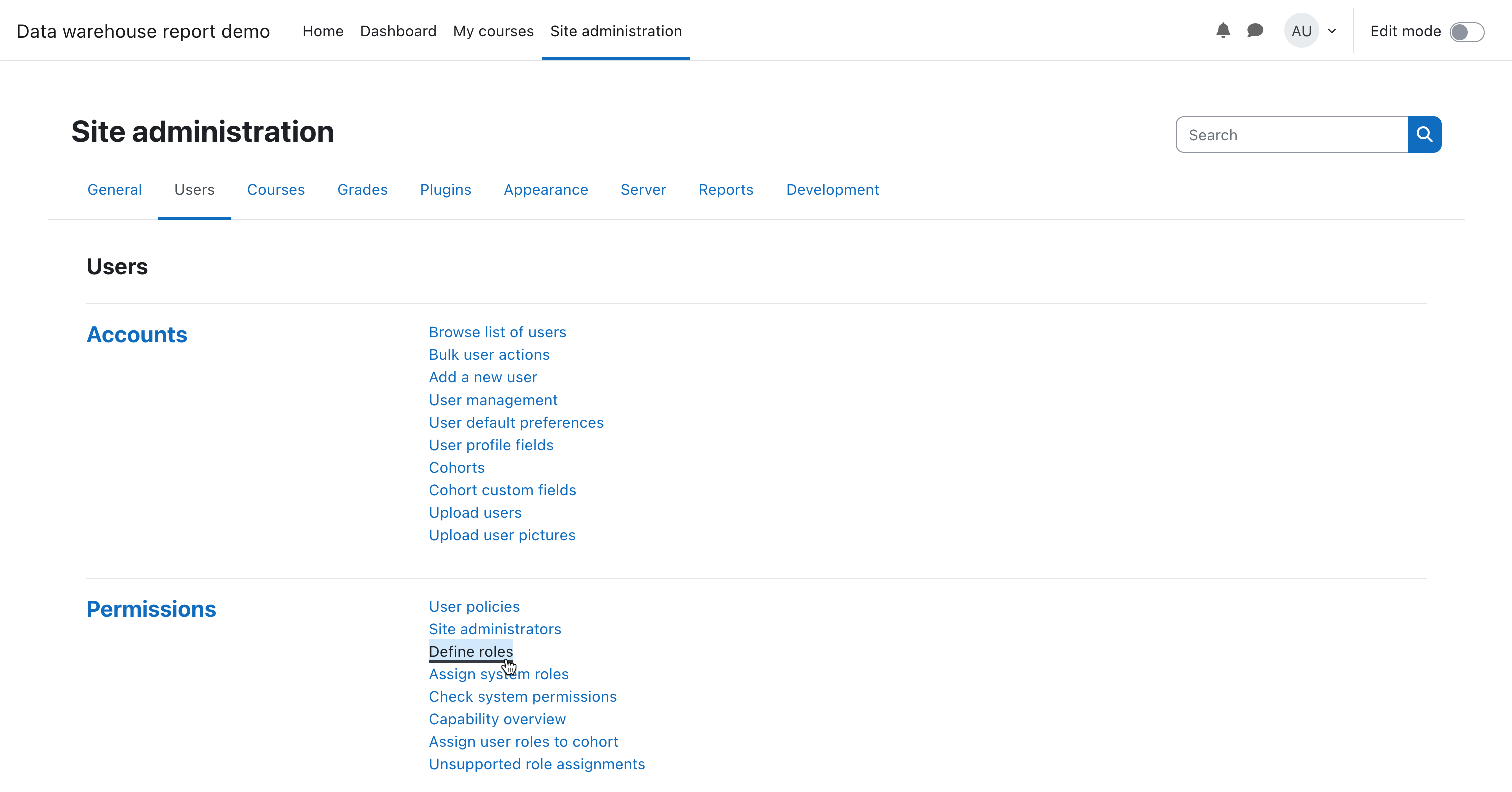1512x792 pixels.
Task: Click the Define roles link
Action: pos(471,652)
